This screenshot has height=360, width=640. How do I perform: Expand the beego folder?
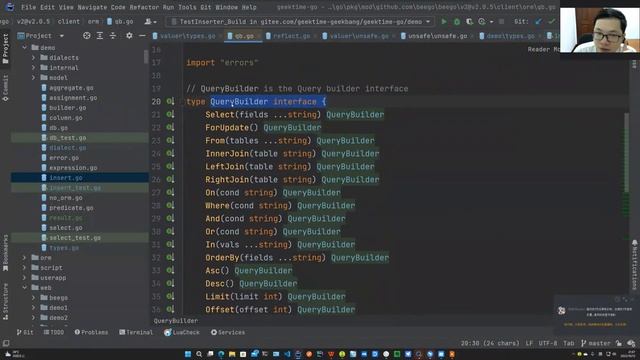click(34, 298)
